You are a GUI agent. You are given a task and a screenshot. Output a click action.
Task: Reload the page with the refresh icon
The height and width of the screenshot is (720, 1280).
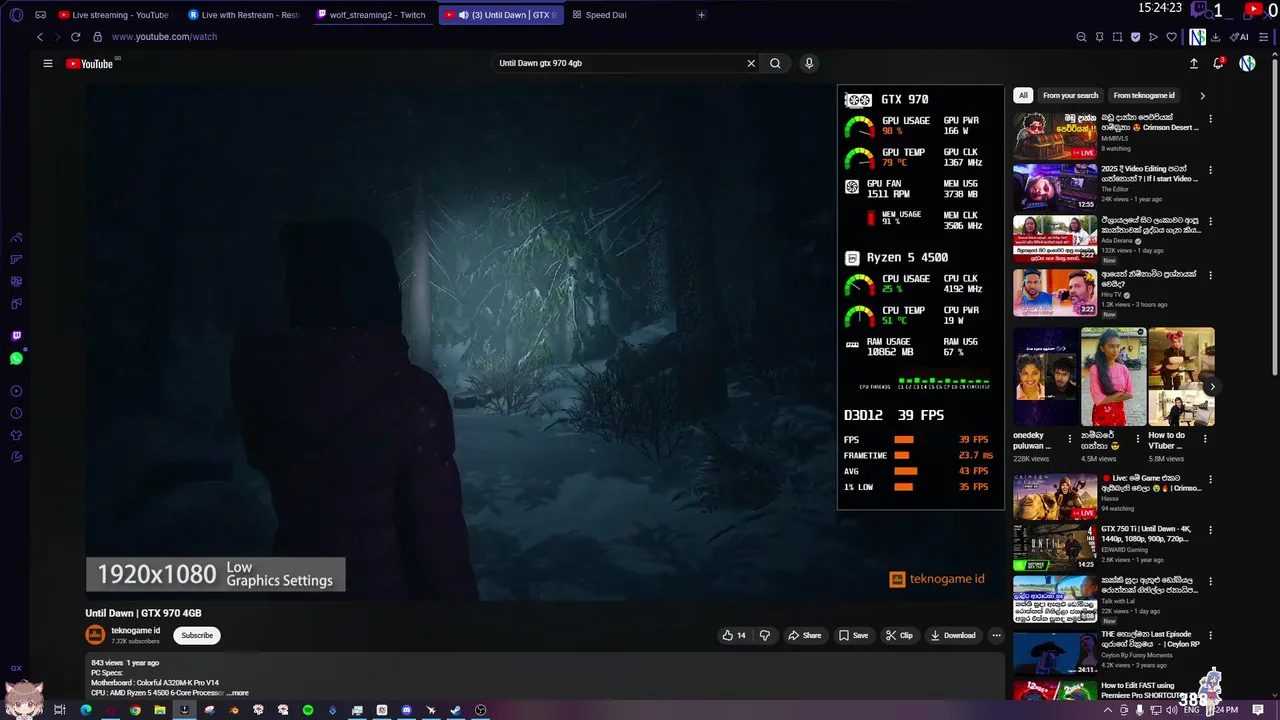(75, 37)
